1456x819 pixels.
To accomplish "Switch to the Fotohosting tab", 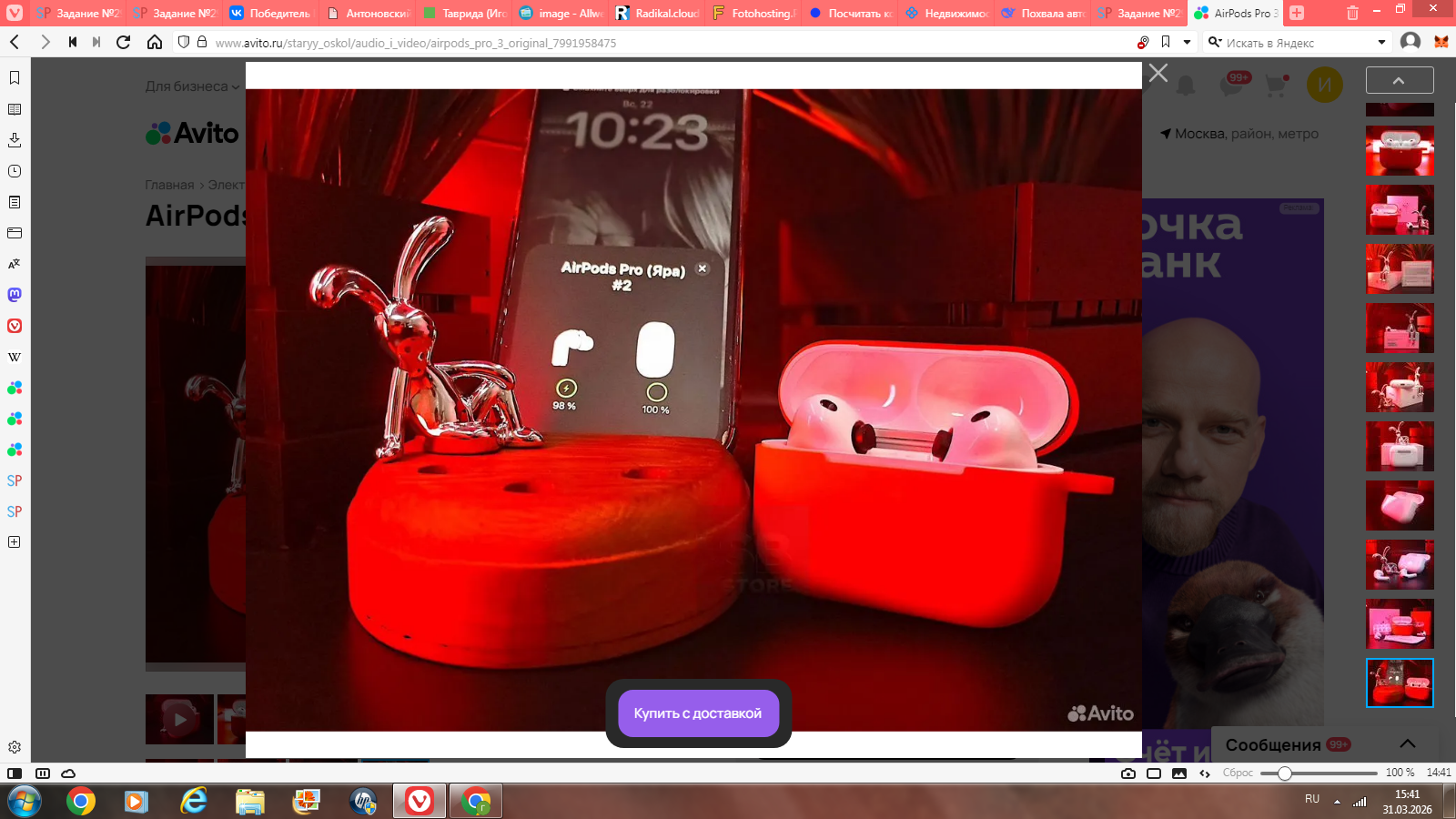I will [754, 13].
